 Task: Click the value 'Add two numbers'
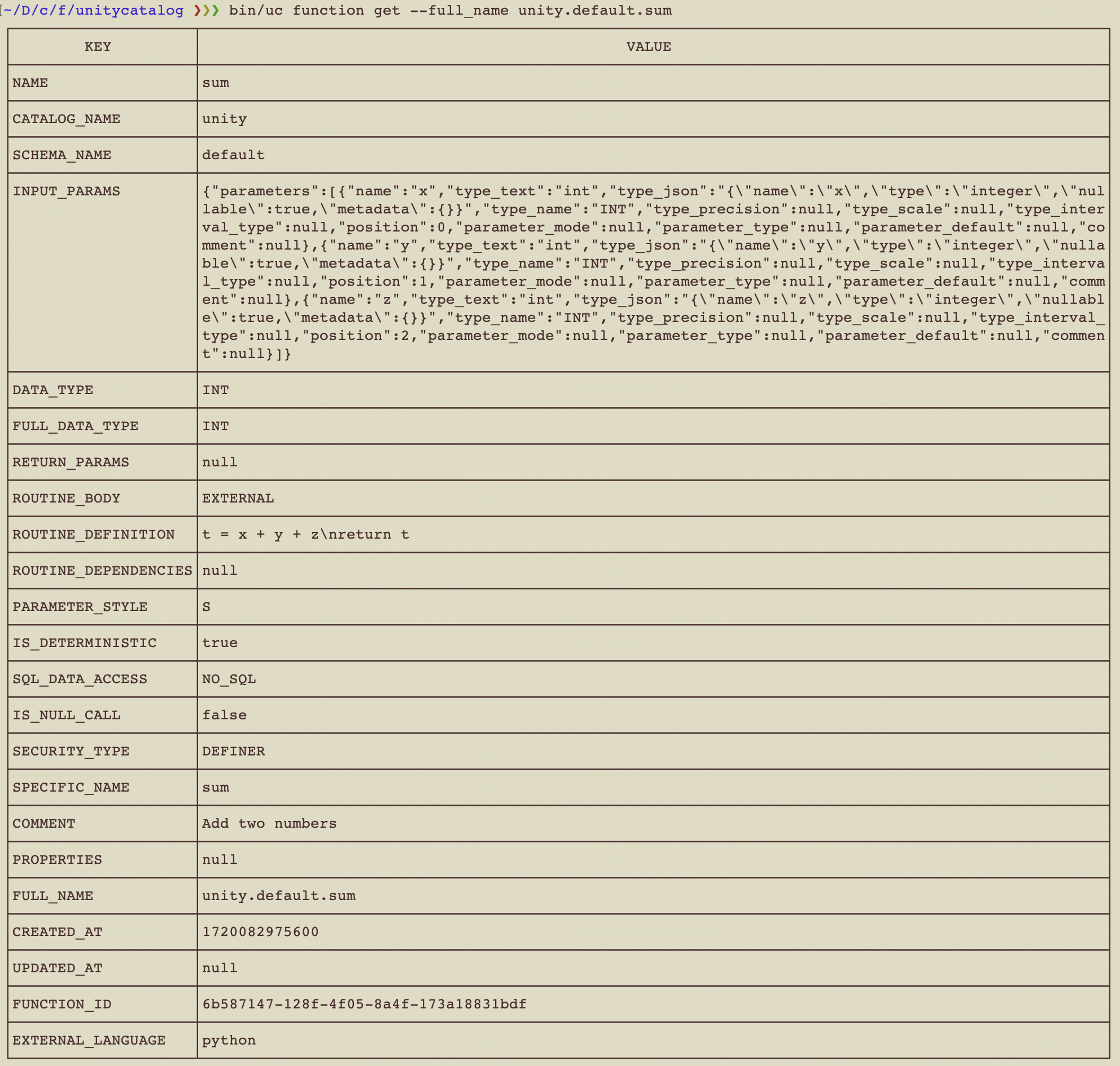[x=269, y=823]
